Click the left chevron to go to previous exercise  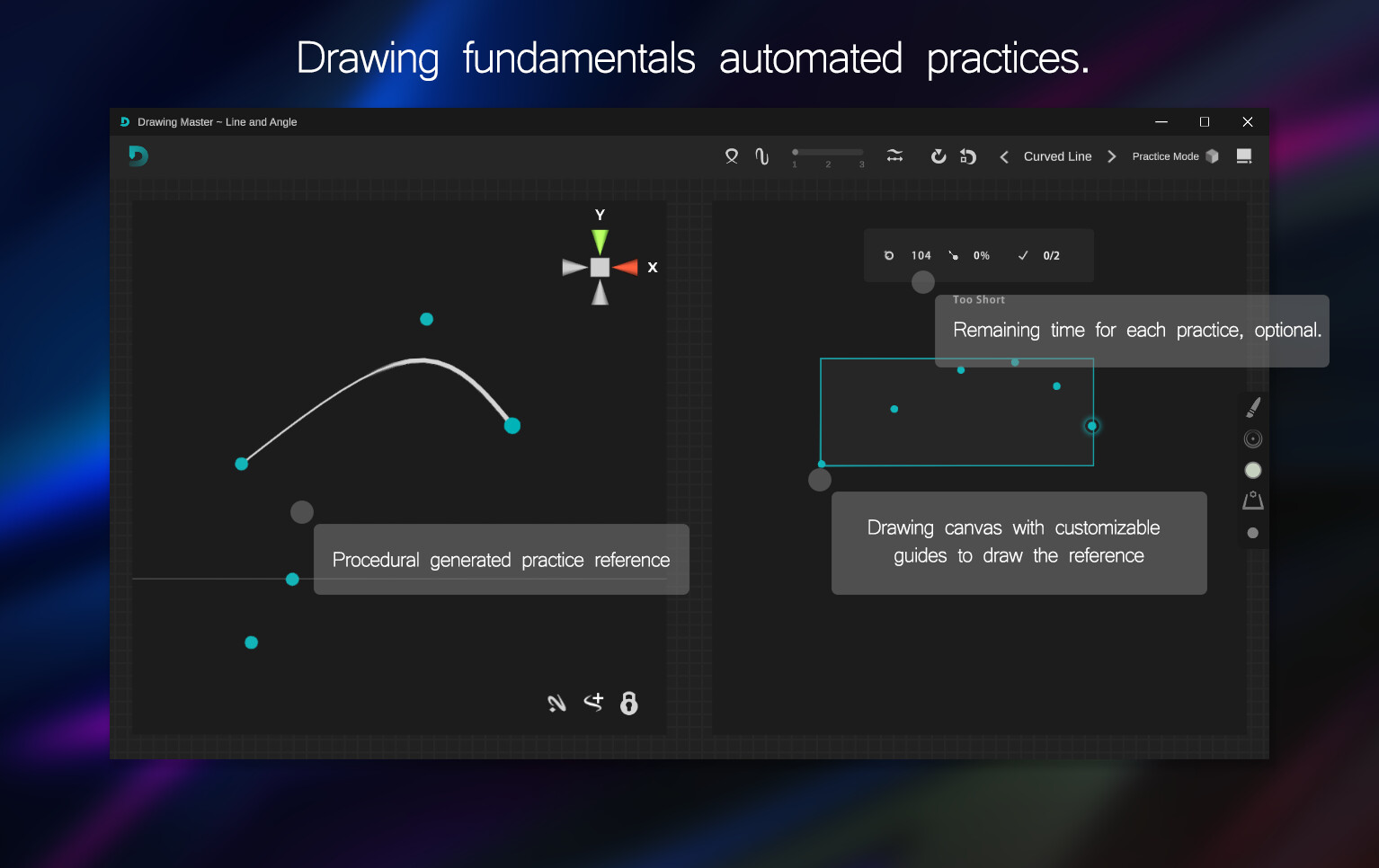(x=1004, y=155)
